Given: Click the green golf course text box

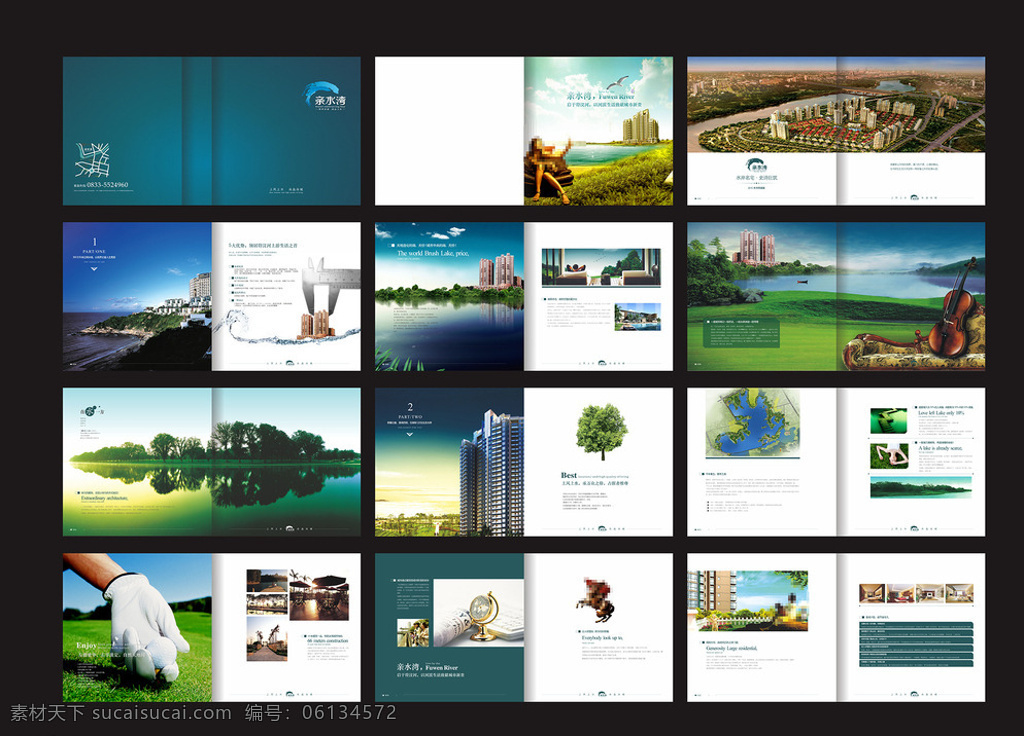Looking at the screenshot, I should click(x=742, y=333).
